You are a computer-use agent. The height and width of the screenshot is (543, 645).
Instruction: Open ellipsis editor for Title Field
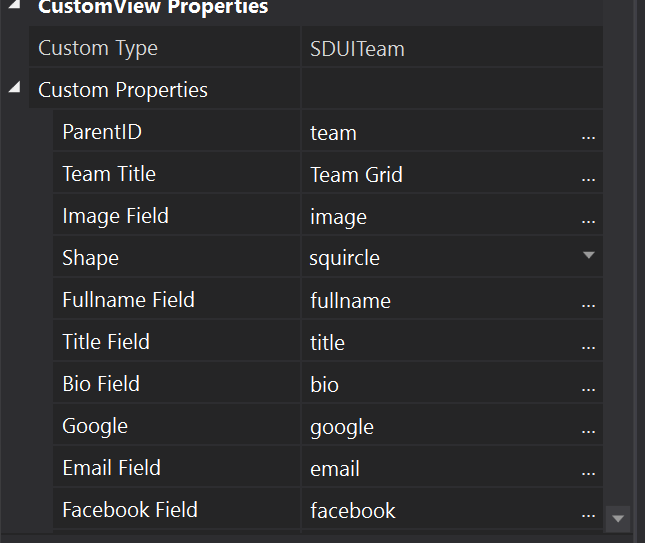pos(588,344)
